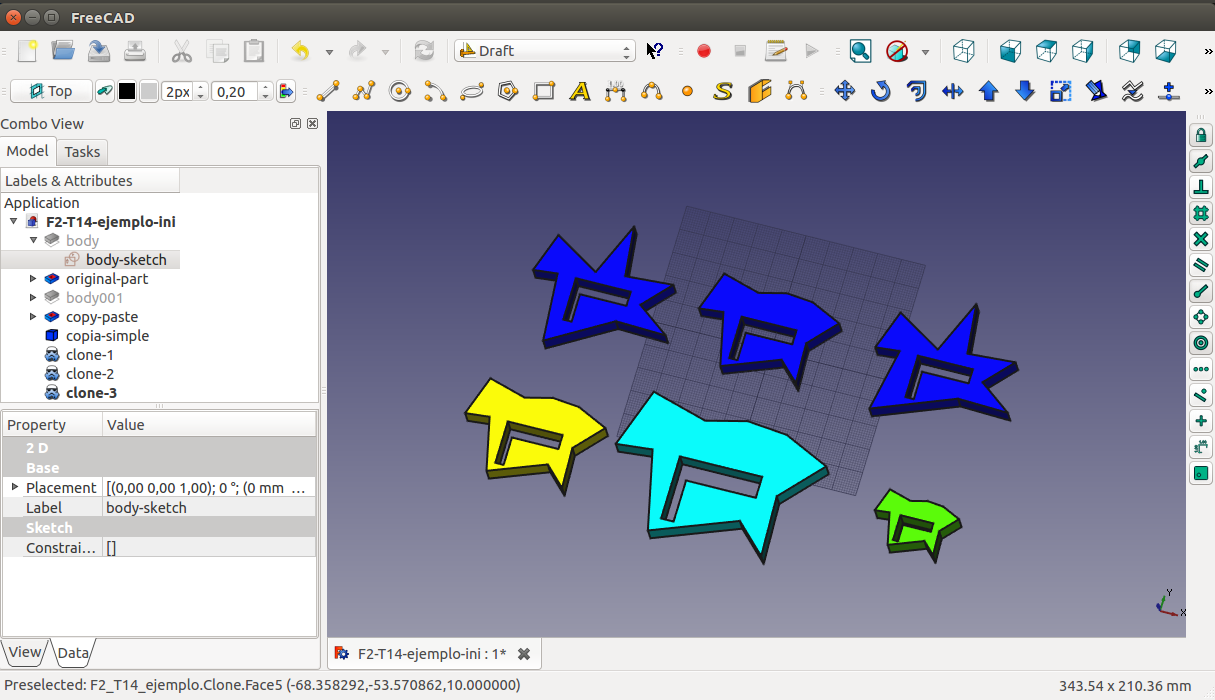The image size is (1215, 700).
Task: Activate the Move tool with four arrows
Action: click(x=844, y=92)
